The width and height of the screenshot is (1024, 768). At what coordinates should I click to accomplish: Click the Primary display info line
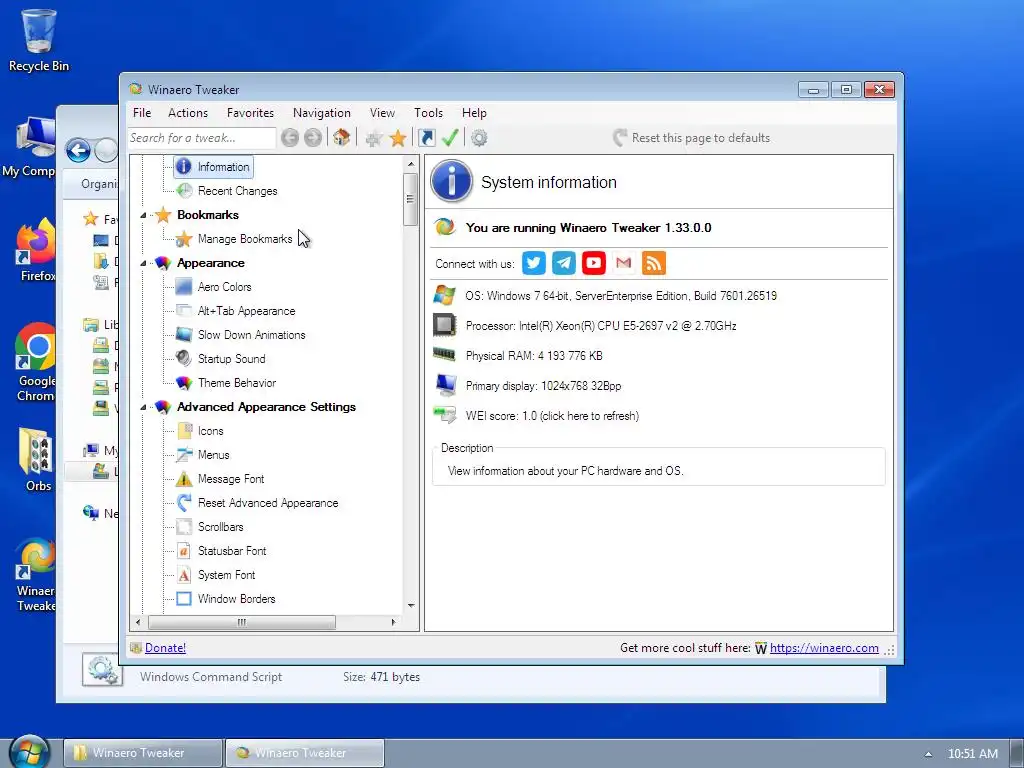pos(543,386)
